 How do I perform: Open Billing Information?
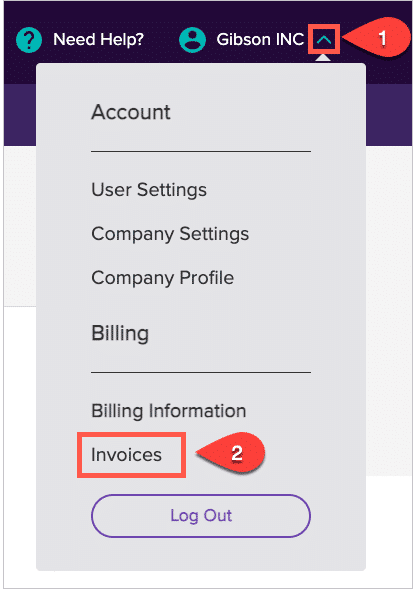[169, 411]
